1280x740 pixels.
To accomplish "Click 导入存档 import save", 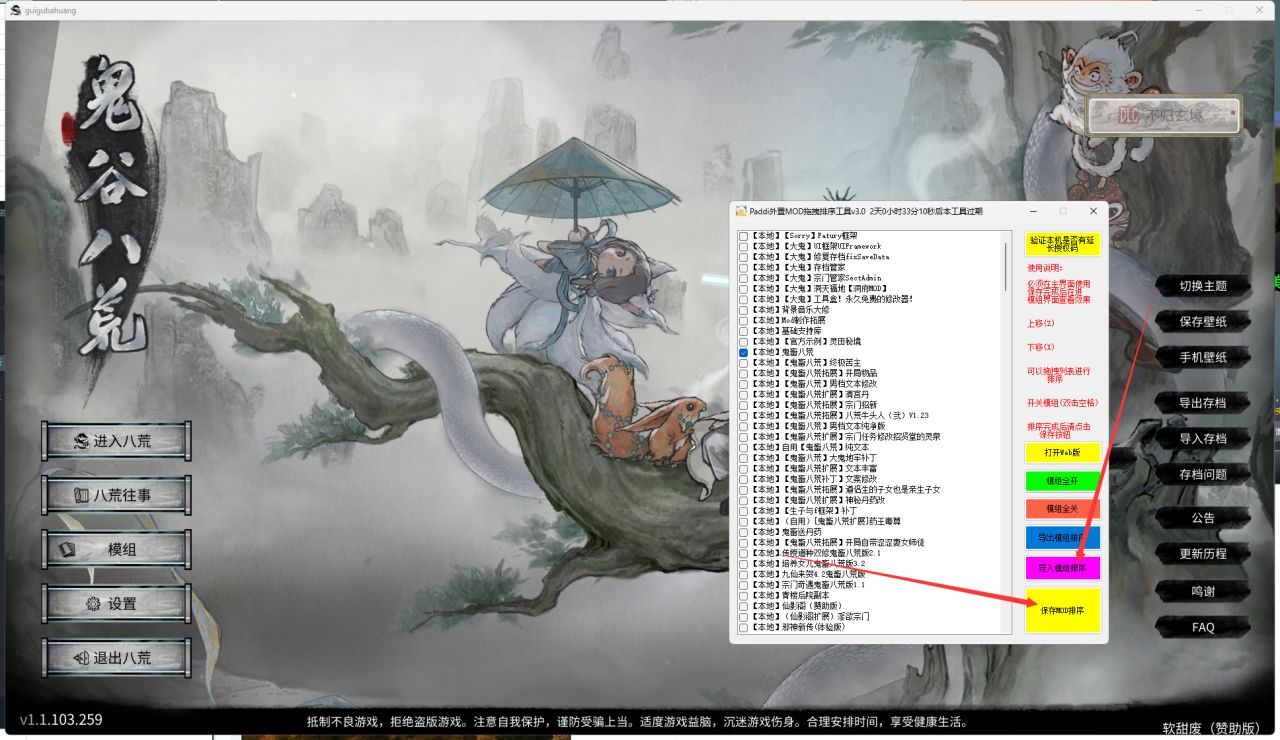I will (x=1203, y=438).
